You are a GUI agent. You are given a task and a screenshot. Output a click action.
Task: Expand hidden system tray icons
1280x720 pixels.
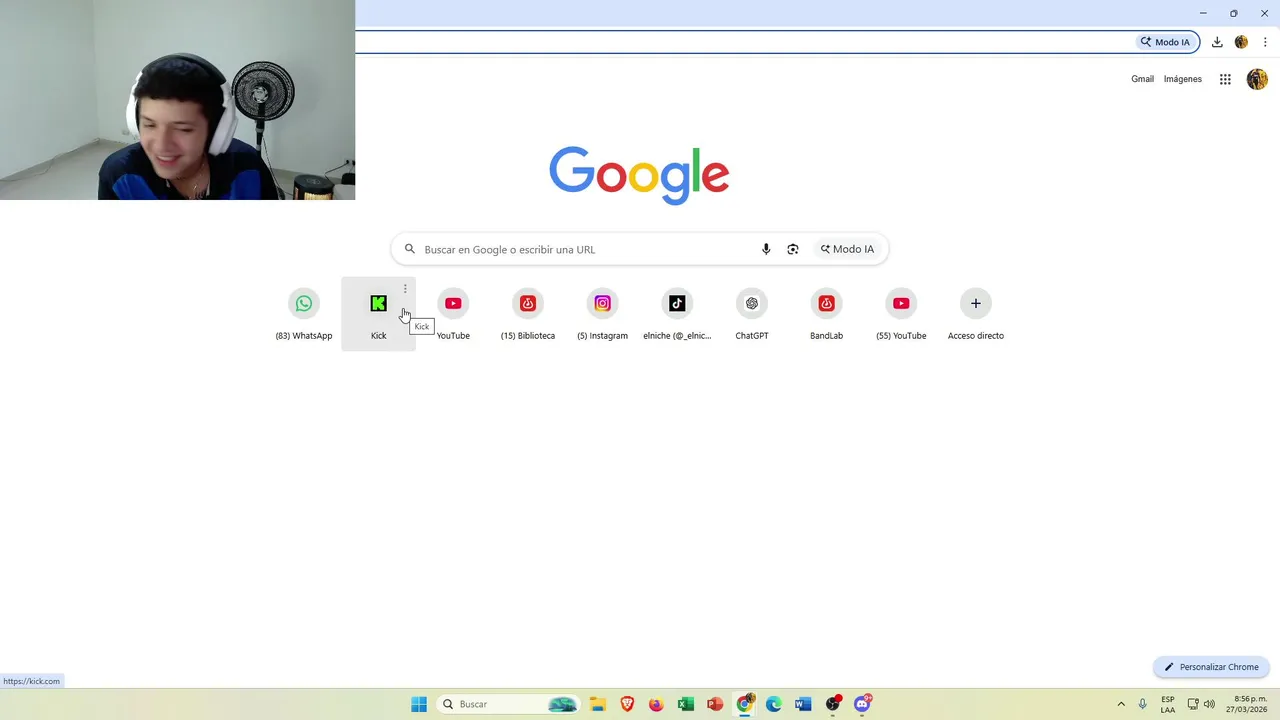click(x=1121, y=704)
